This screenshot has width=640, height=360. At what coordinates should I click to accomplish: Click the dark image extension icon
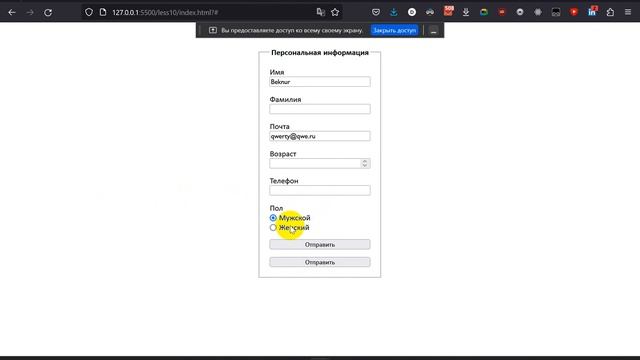(x=556, y=12)
